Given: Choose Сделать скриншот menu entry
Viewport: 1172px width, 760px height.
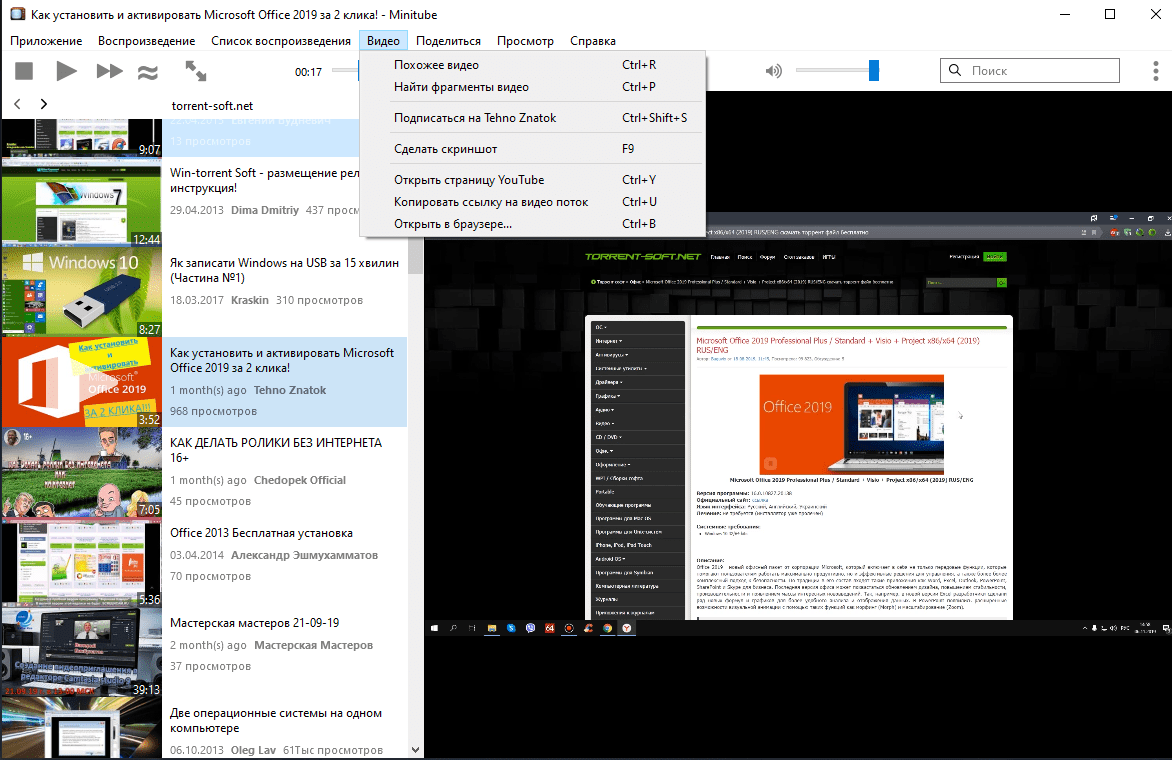Looking at the screenshot, I should (532, 149).
